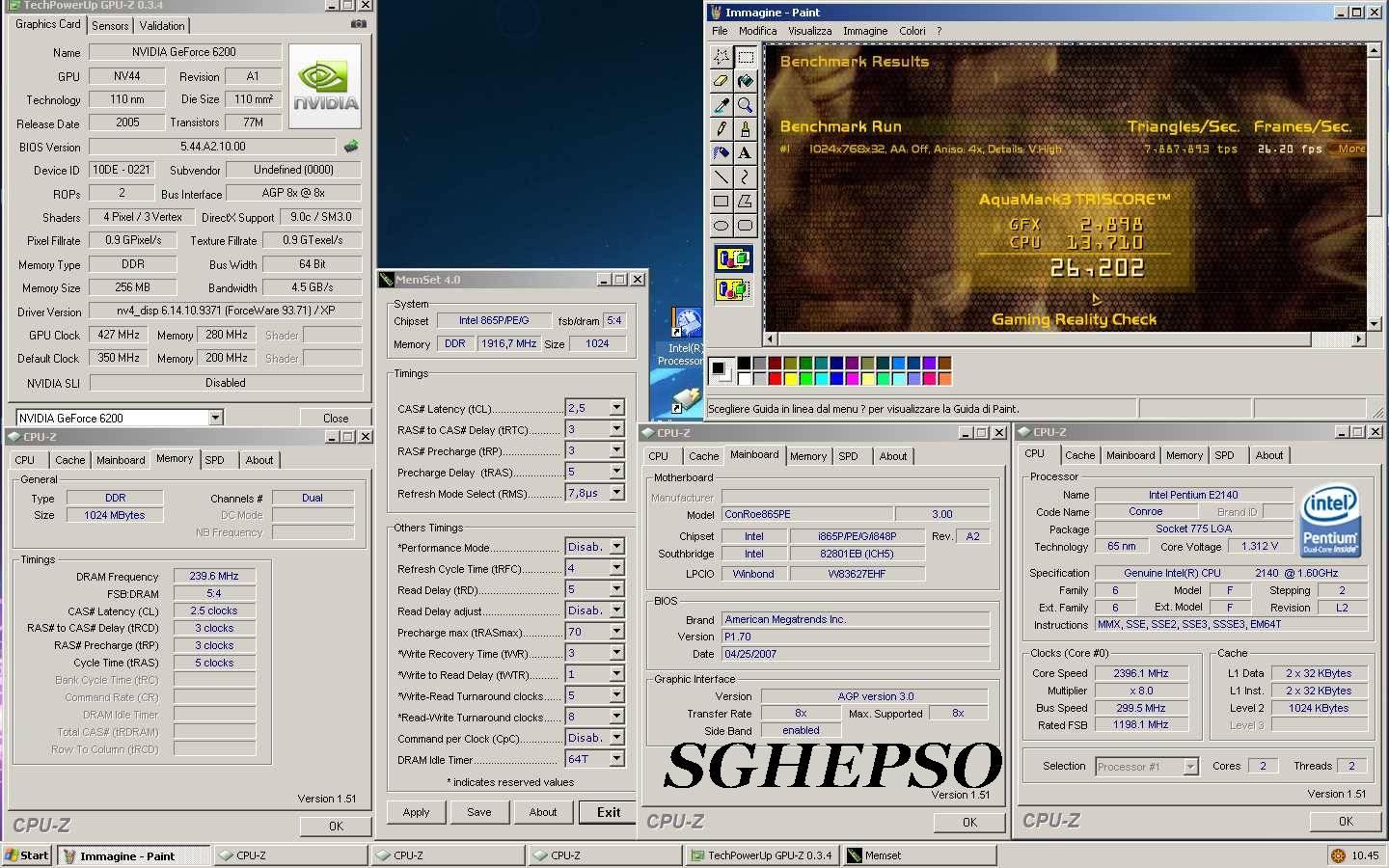Click the NVIDIA logo in GPU-Z
Image resolution: width=1389 pixels, height=868 pixels.
point(326,86)
